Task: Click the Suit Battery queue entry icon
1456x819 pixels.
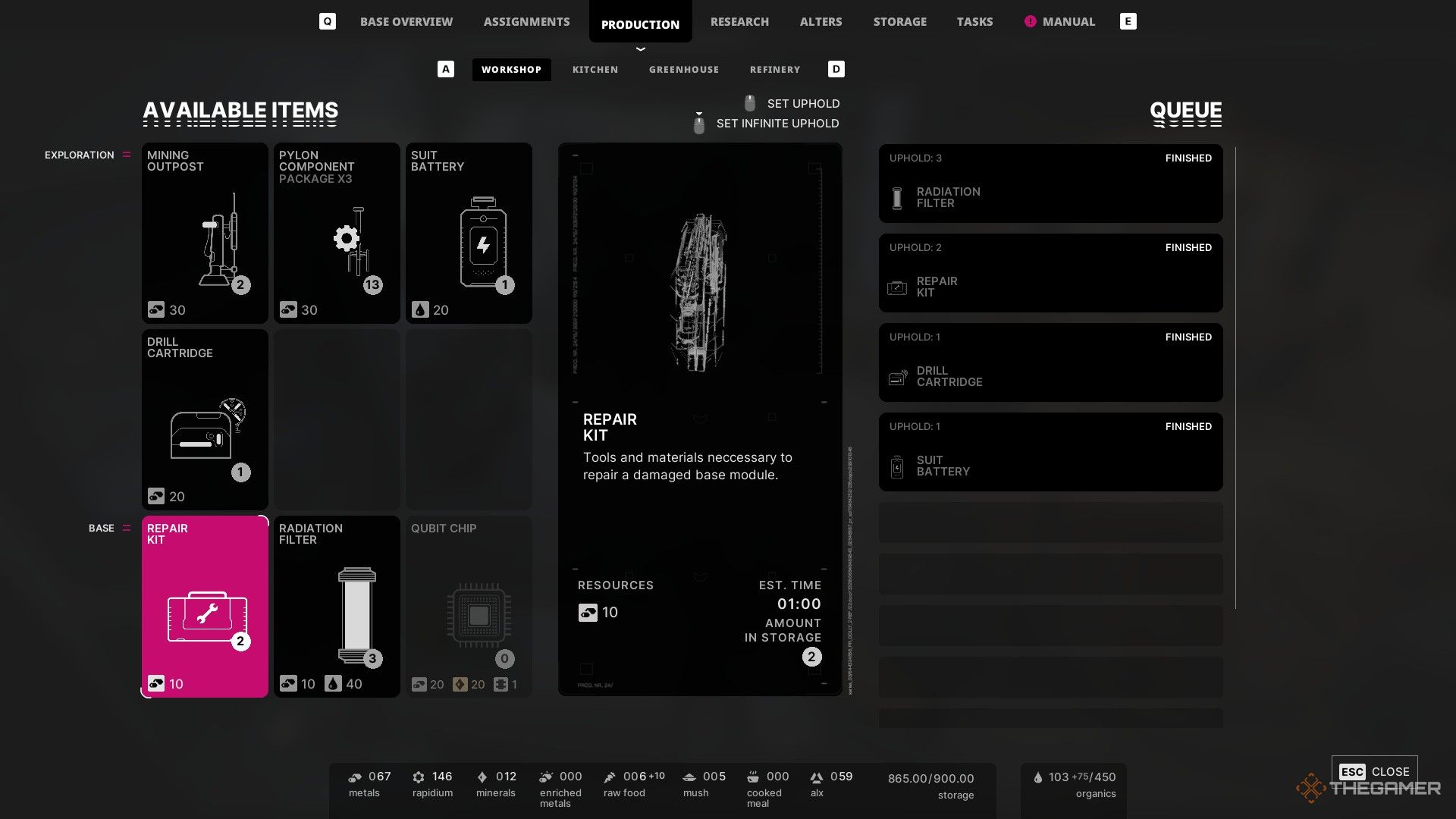Action: pyautogui.click(x=897, y=466)
